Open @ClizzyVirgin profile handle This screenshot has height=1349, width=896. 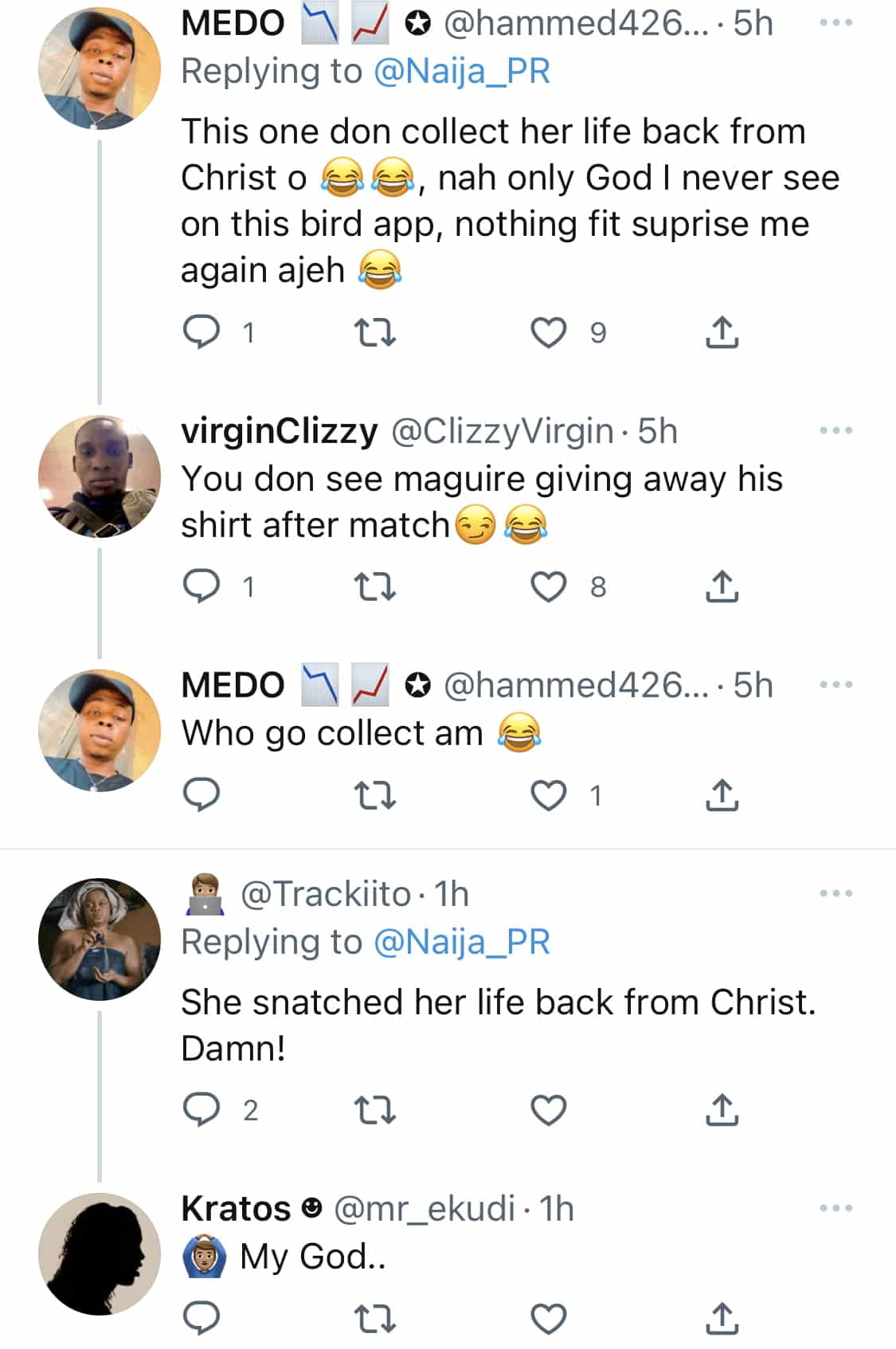point(502,431)
